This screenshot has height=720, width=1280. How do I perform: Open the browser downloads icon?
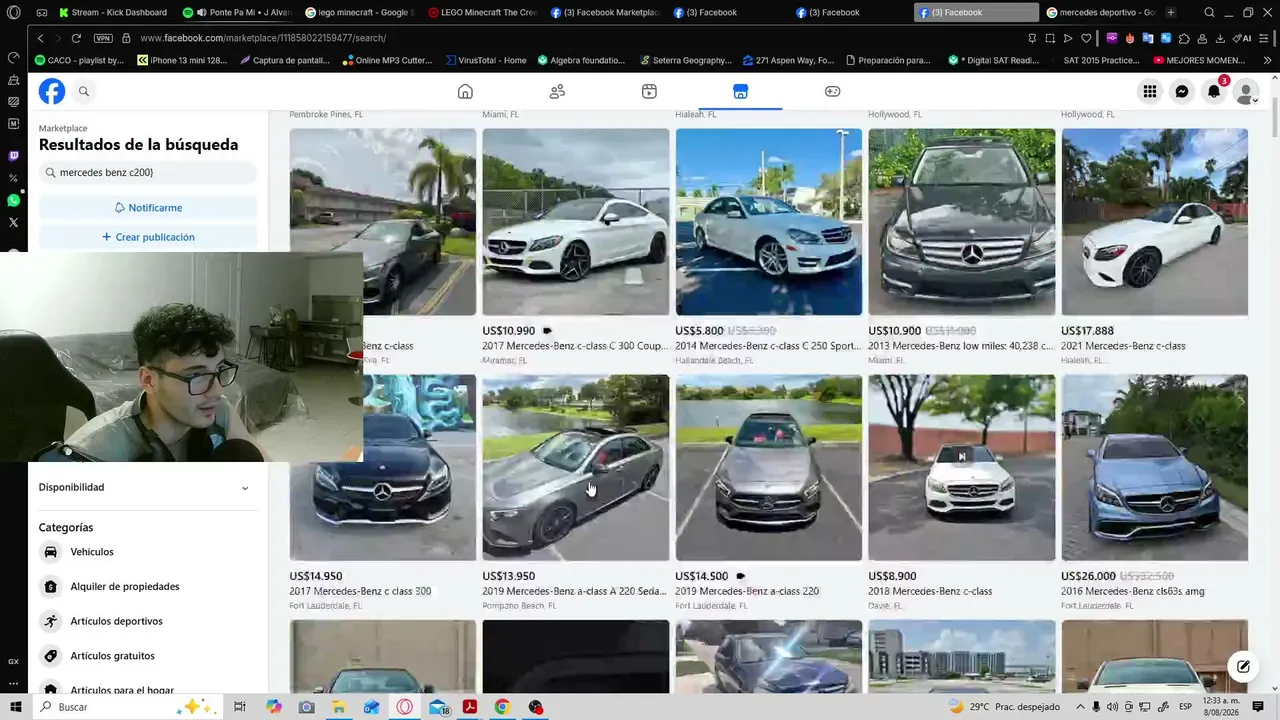click(1220, 38)
